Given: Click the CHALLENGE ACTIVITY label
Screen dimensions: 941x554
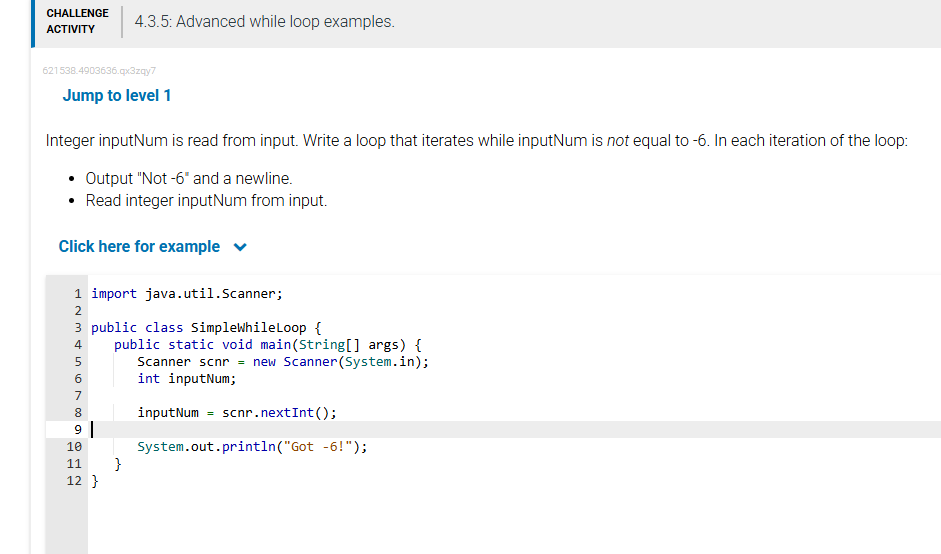Looking at the screenshot, I should 77,21.
